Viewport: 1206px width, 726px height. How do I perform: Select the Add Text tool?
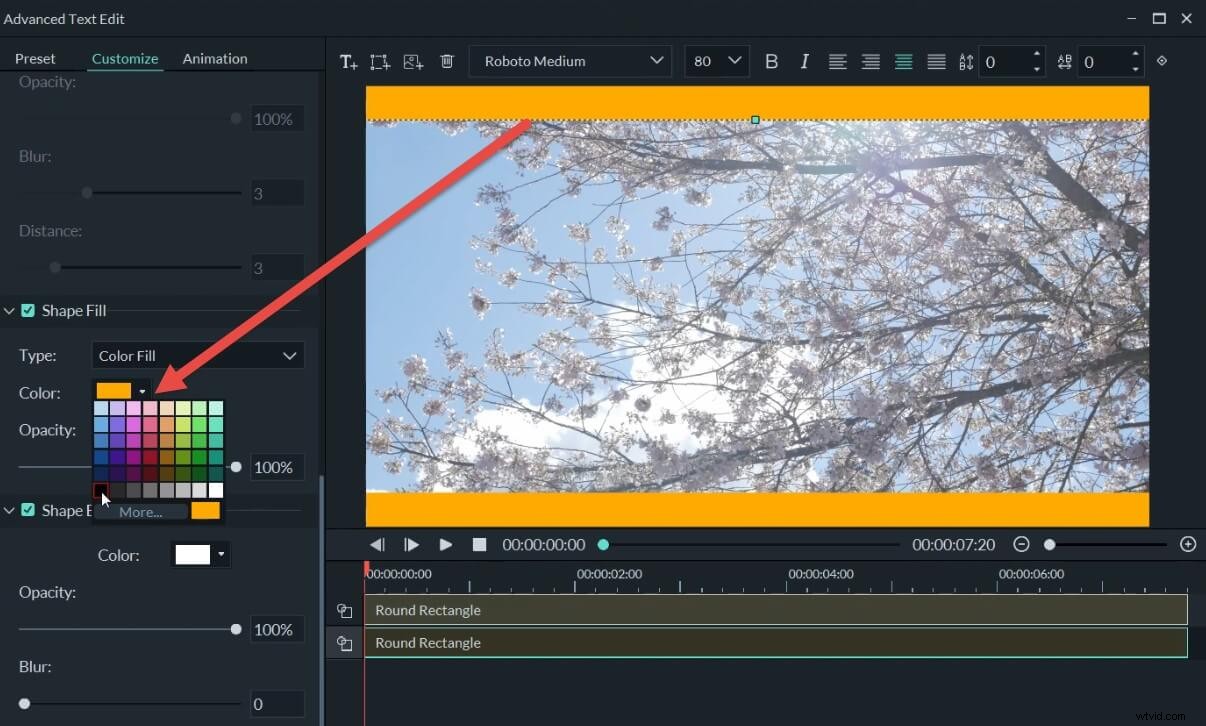click(x=348, y=61)
